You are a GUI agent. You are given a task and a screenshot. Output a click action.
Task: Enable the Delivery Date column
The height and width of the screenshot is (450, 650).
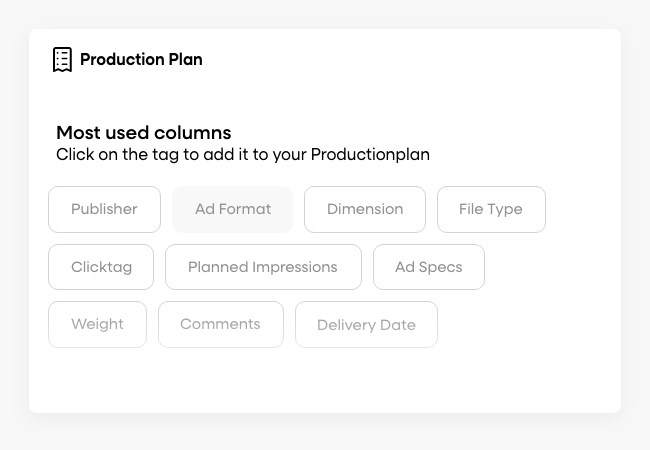pyautogui.click(x=366, y=325)
